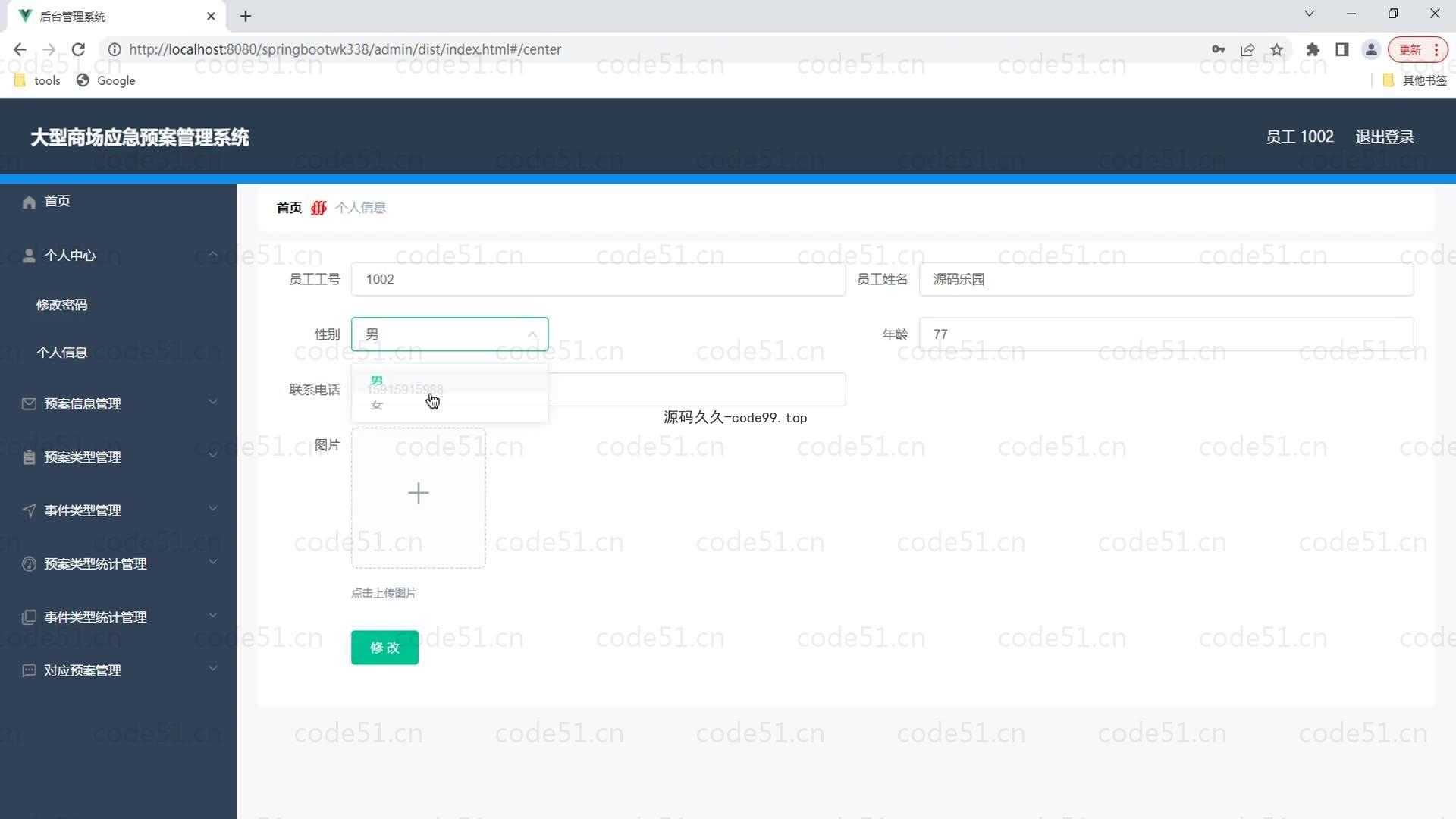Expand the 预案类型统计管理 chevron
The width and height of the screenshot is (1456, 819).
(x=212, y=562)
